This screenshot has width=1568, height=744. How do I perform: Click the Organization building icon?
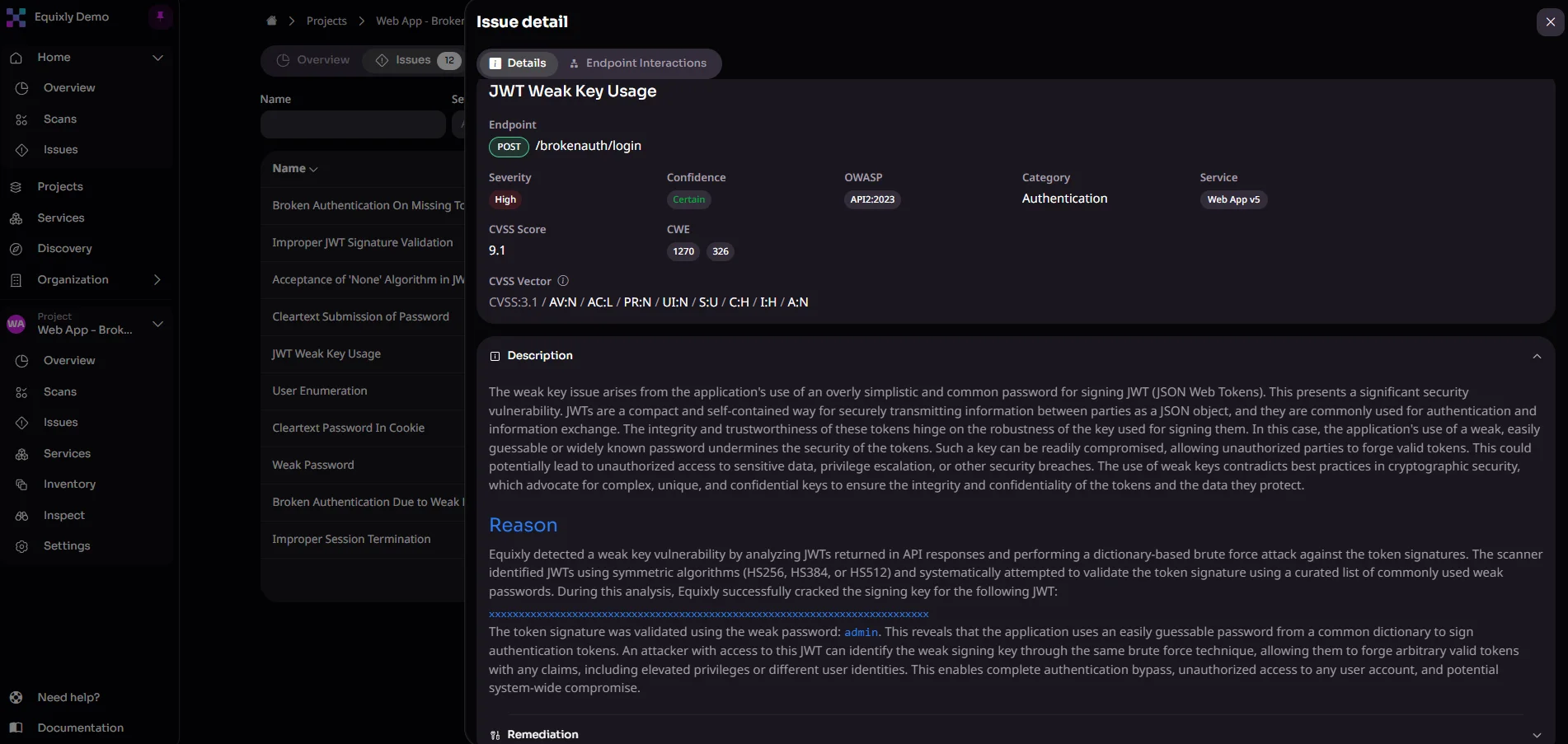16,280
